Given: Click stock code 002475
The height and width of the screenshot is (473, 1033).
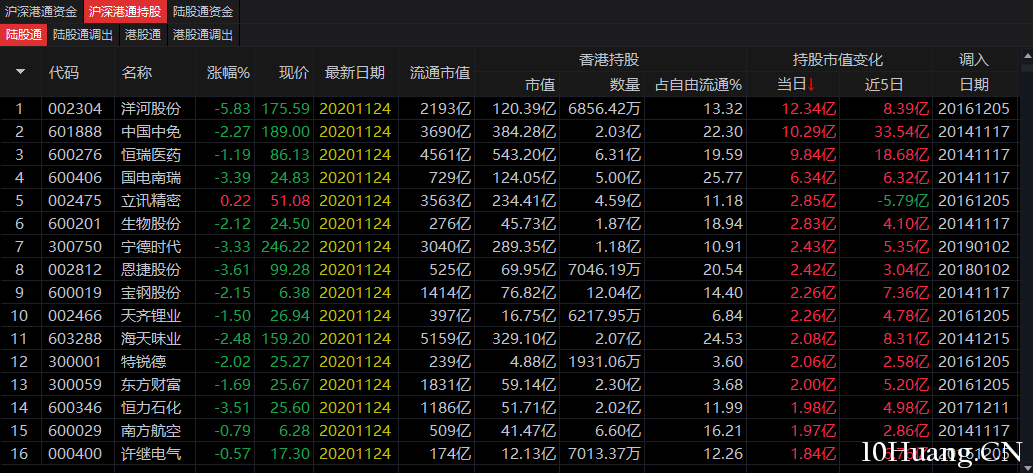Looking at the screenshot, I should (x=75, y=200).
